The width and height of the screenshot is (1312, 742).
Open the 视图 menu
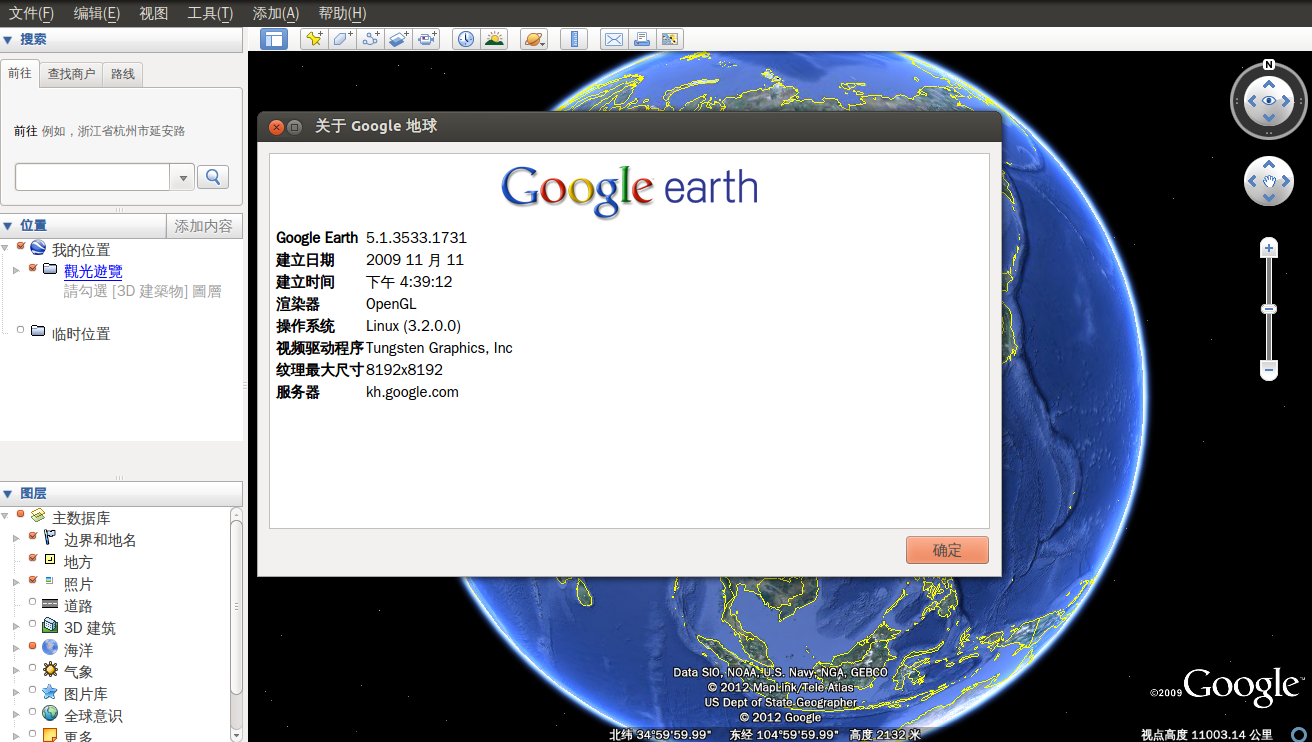pos(154,13)
